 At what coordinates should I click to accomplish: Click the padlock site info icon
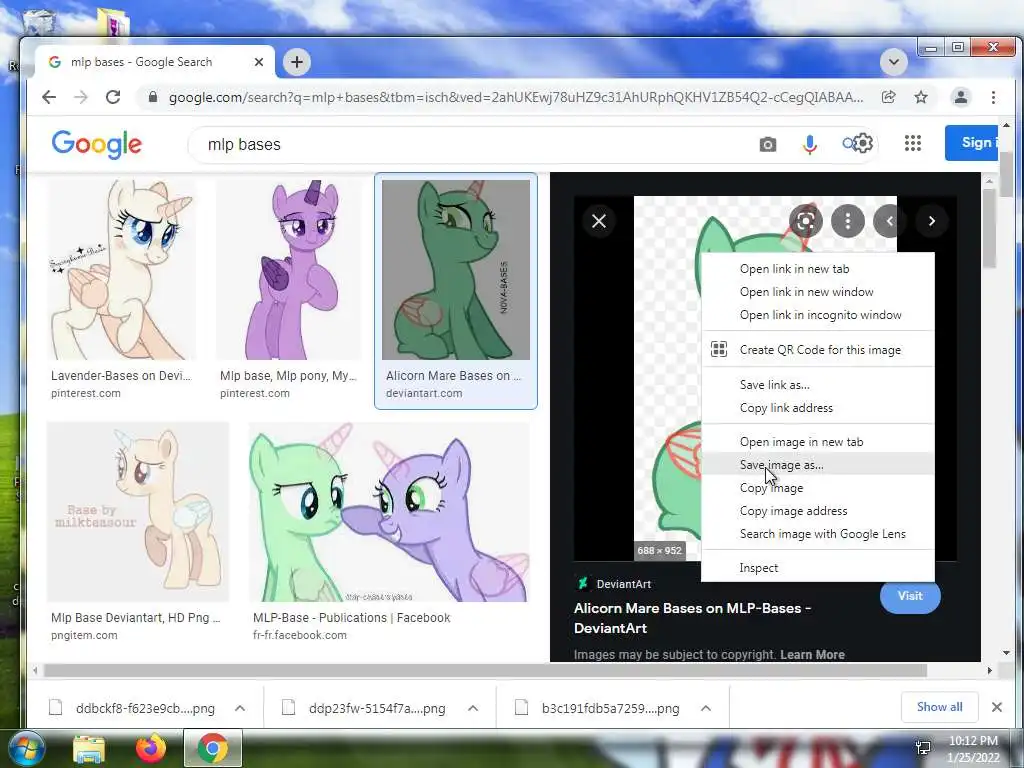153,97
